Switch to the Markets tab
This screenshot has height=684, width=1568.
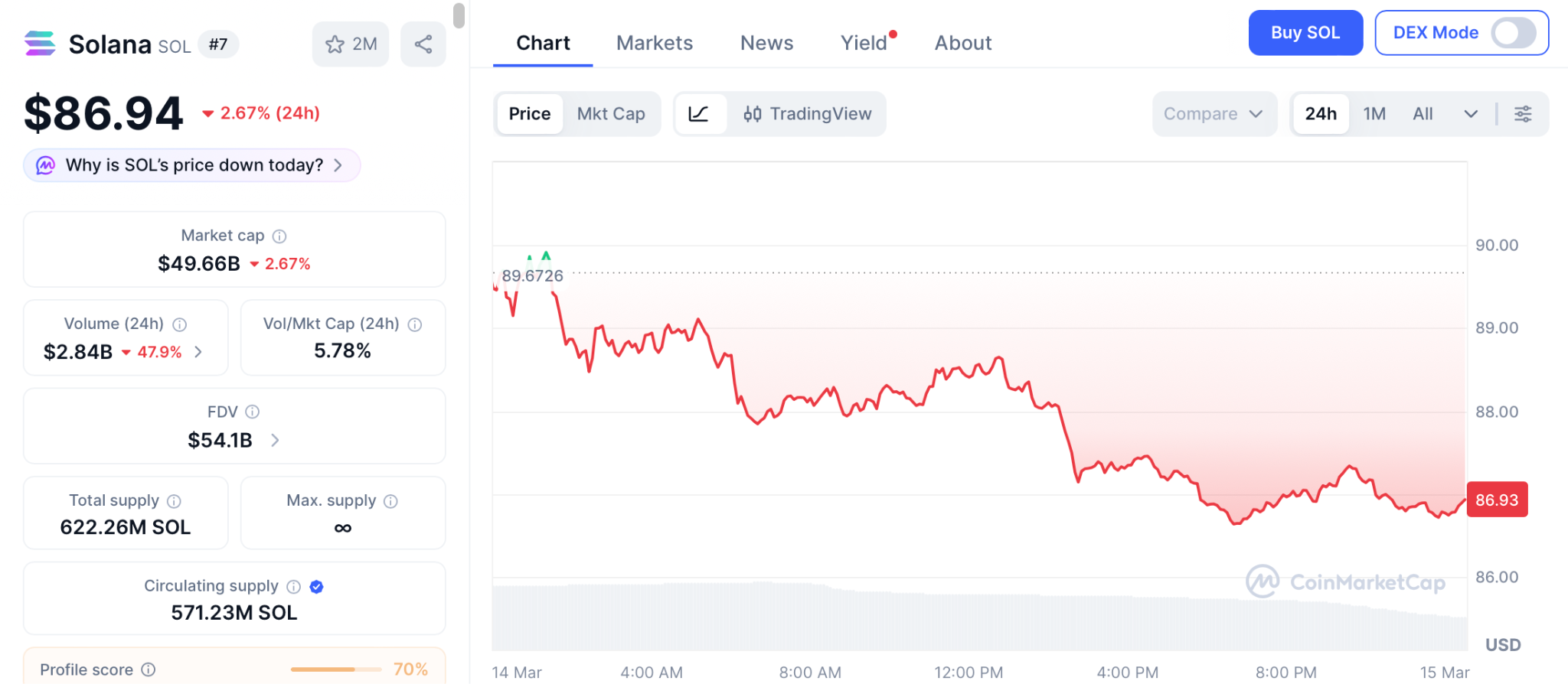pos(654,43)
